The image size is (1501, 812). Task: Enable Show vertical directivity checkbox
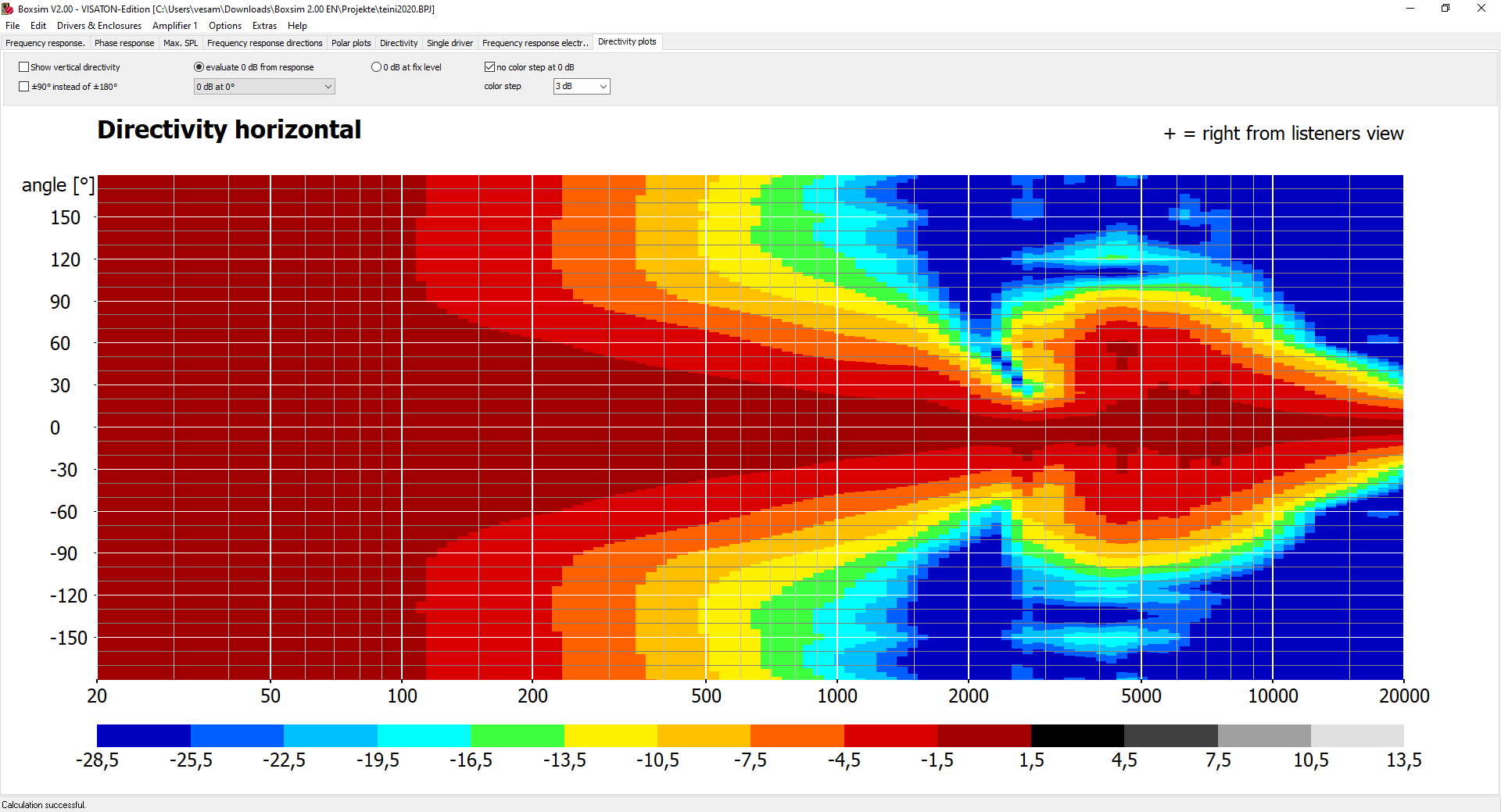point(23,67)
